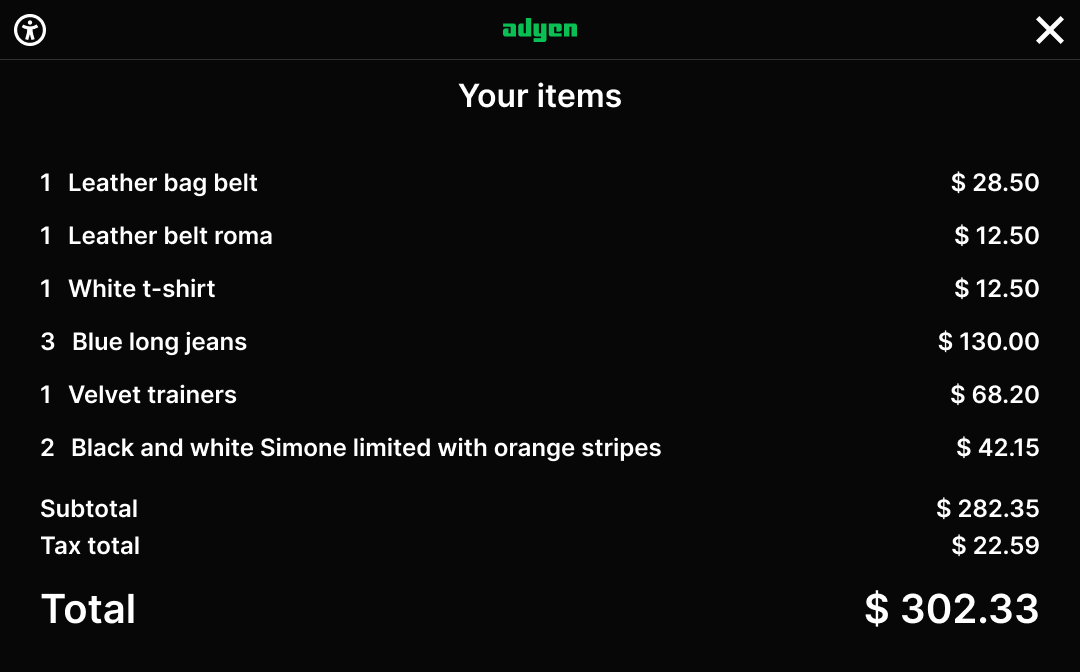Click the Velvet trainers line item

point(152,395)
